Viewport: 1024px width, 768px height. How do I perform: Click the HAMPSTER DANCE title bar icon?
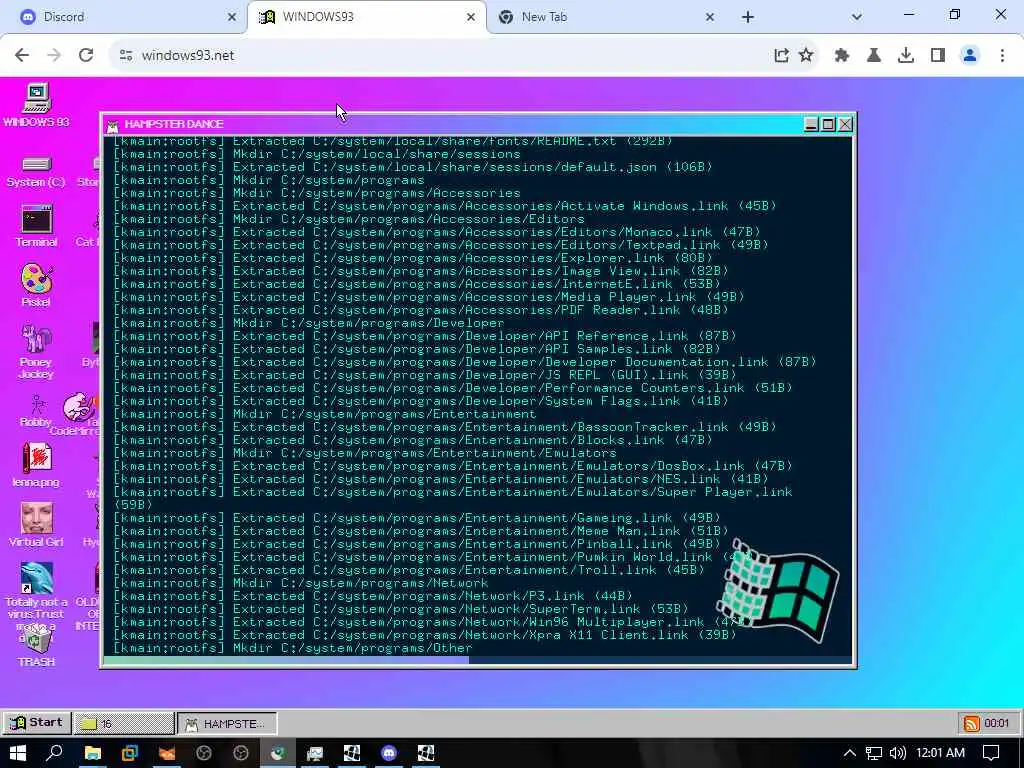[114, 125]
